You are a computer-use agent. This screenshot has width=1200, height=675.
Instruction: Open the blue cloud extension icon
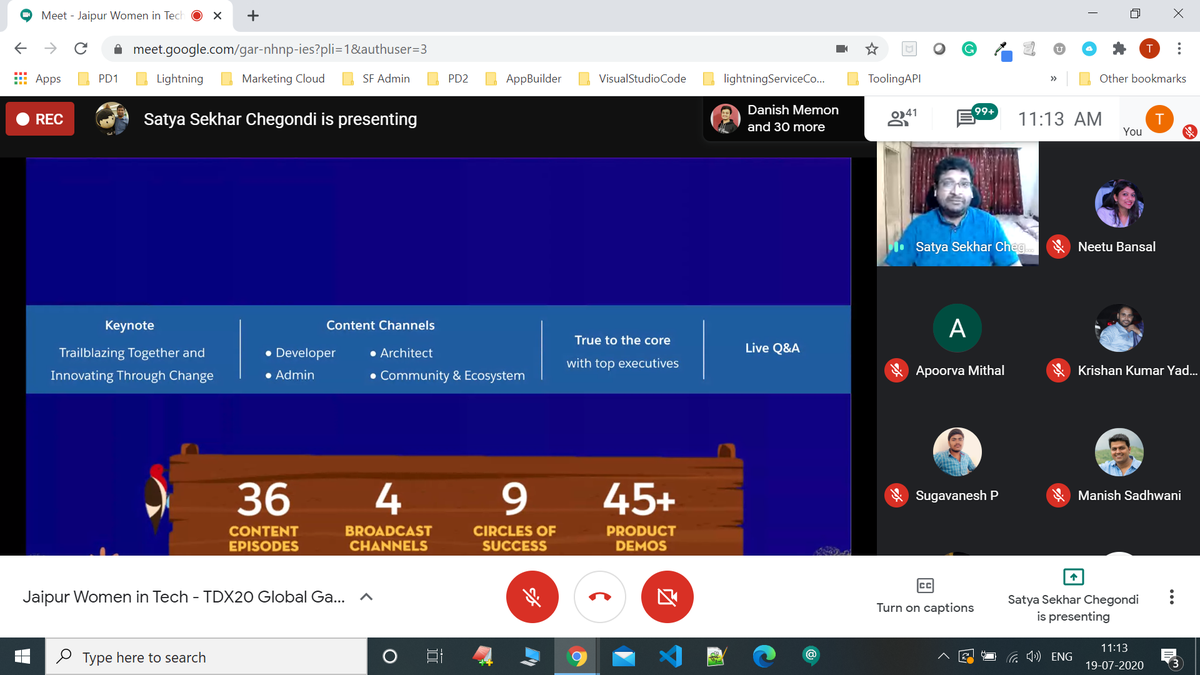1090,48
